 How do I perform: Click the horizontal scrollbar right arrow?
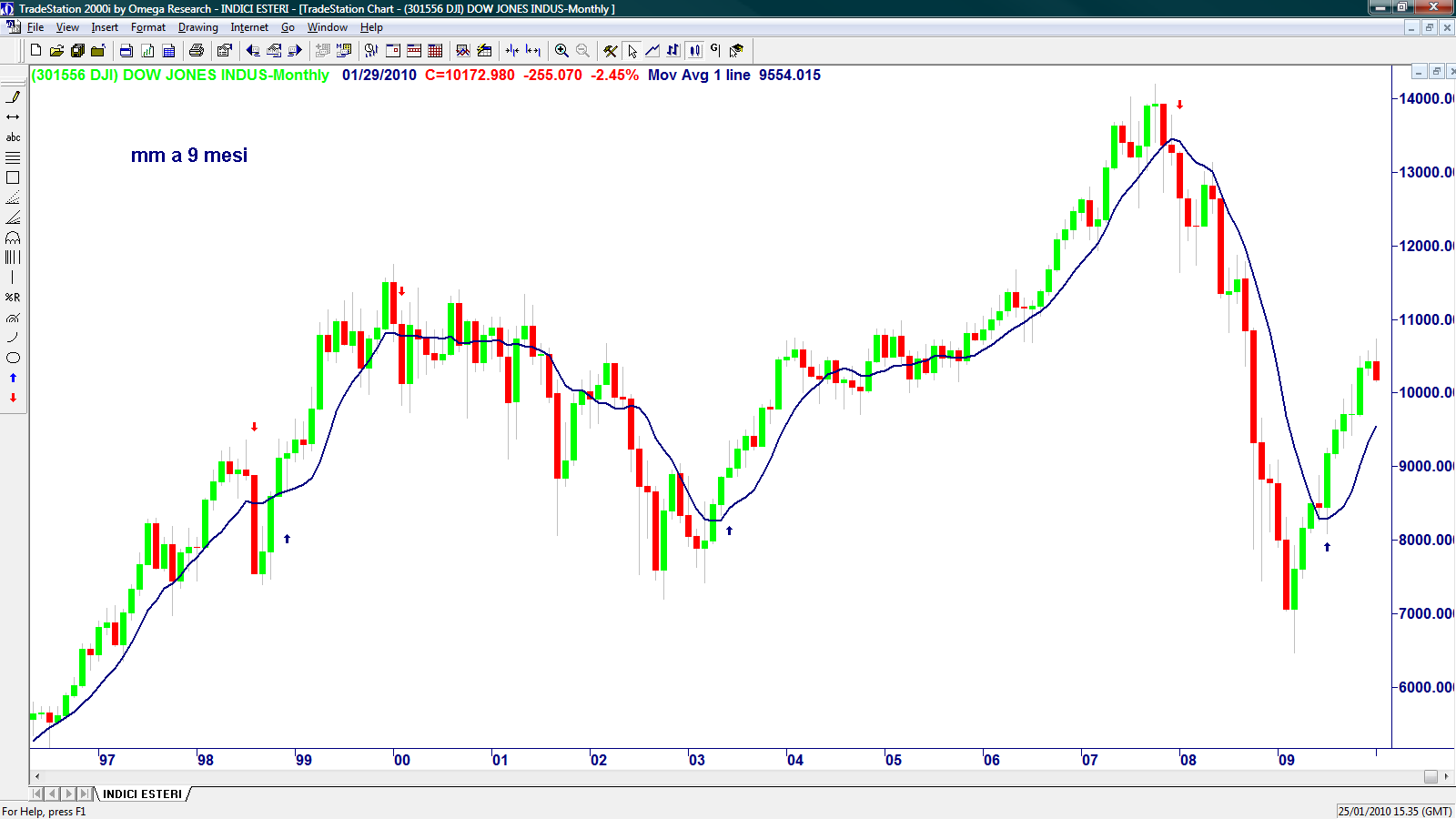click(1446, 777)
